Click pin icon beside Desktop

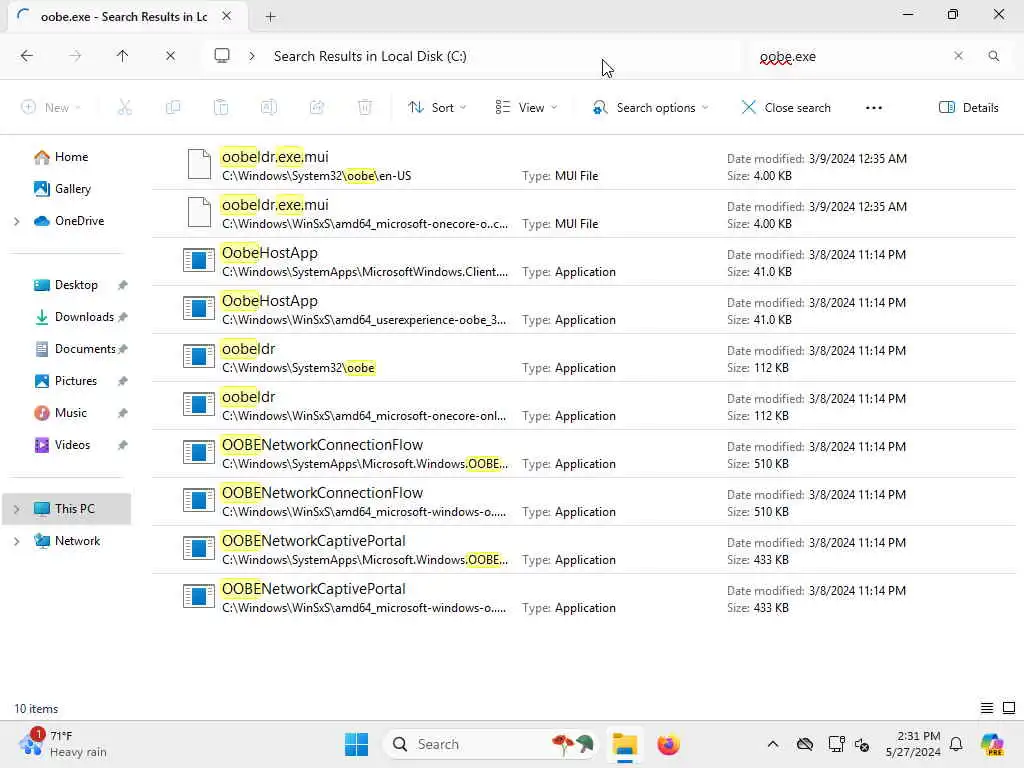click(x=122, y=285)
